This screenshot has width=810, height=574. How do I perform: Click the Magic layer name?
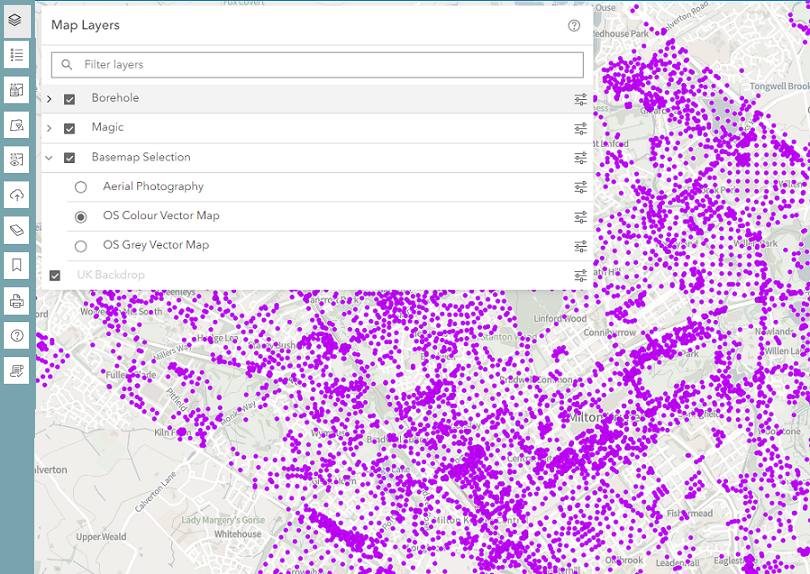point(107,127)
